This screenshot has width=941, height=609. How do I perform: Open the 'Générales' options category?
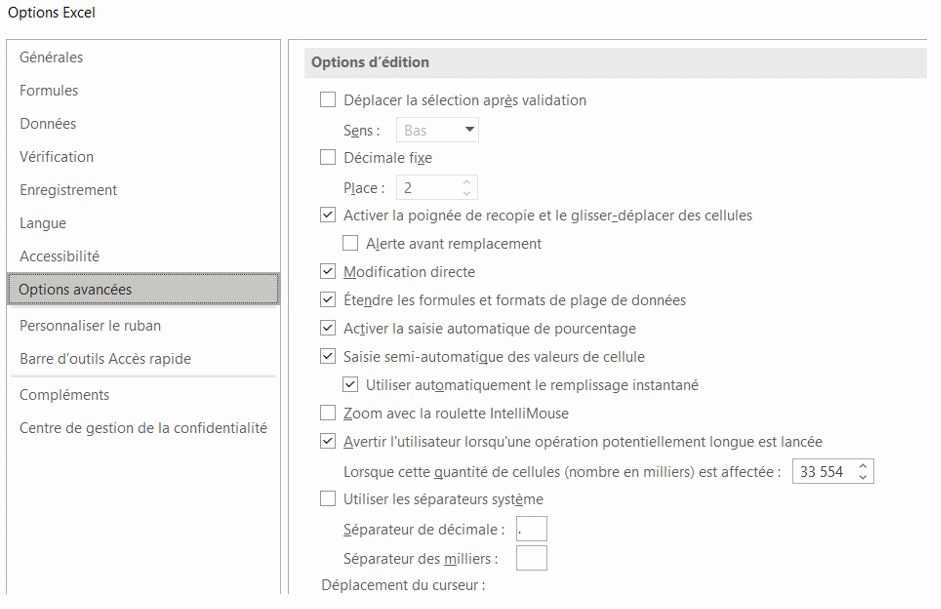pyautogui.click(x=52, y=57)
